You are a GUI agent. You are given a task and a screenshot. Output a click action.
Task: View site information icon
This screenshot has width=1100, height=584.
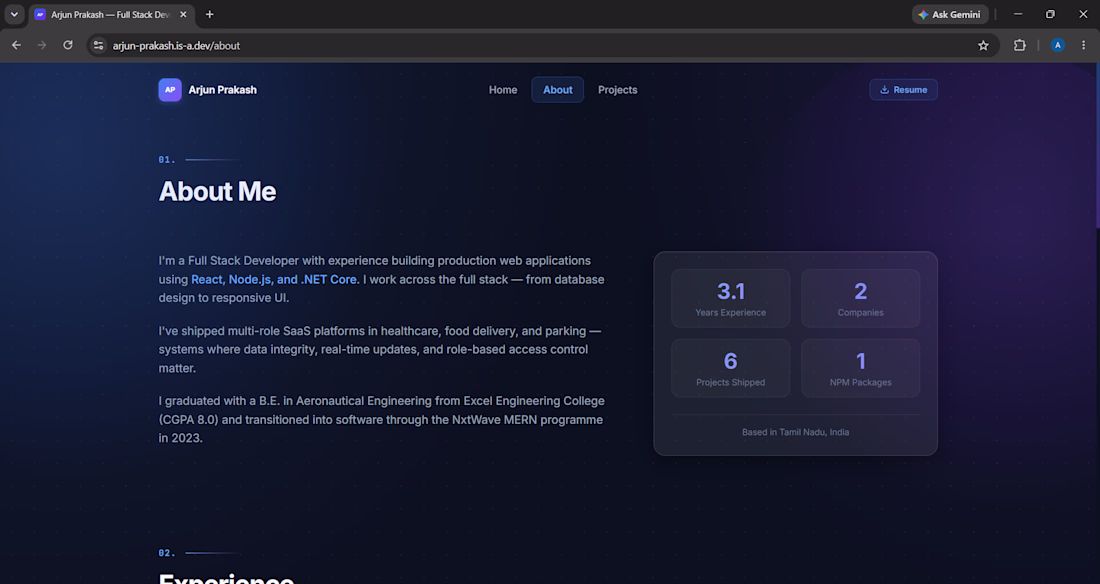click(x=98, y=45)
